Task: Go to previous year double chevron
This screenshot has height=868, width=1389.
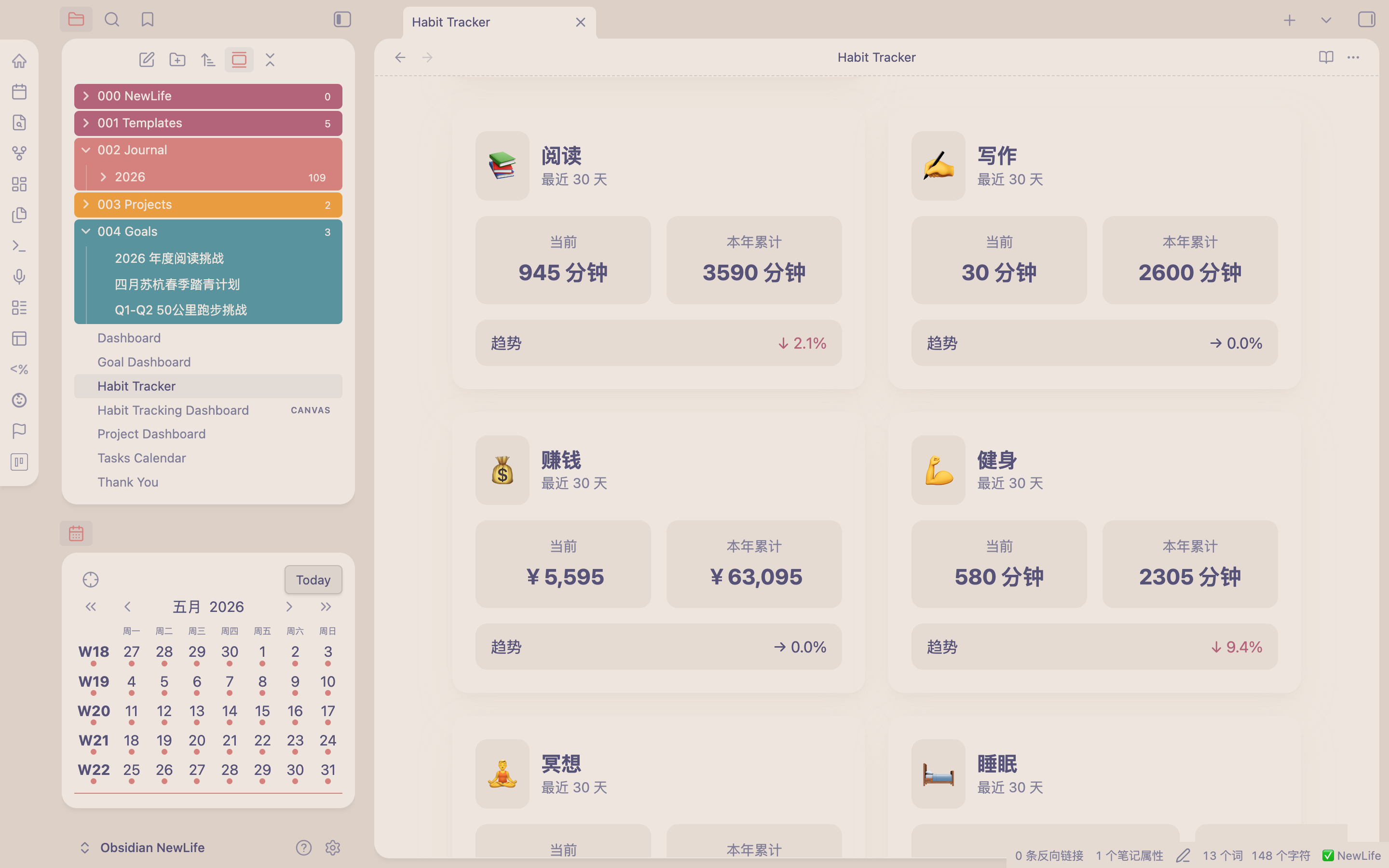Action: [x=91, y=607]
